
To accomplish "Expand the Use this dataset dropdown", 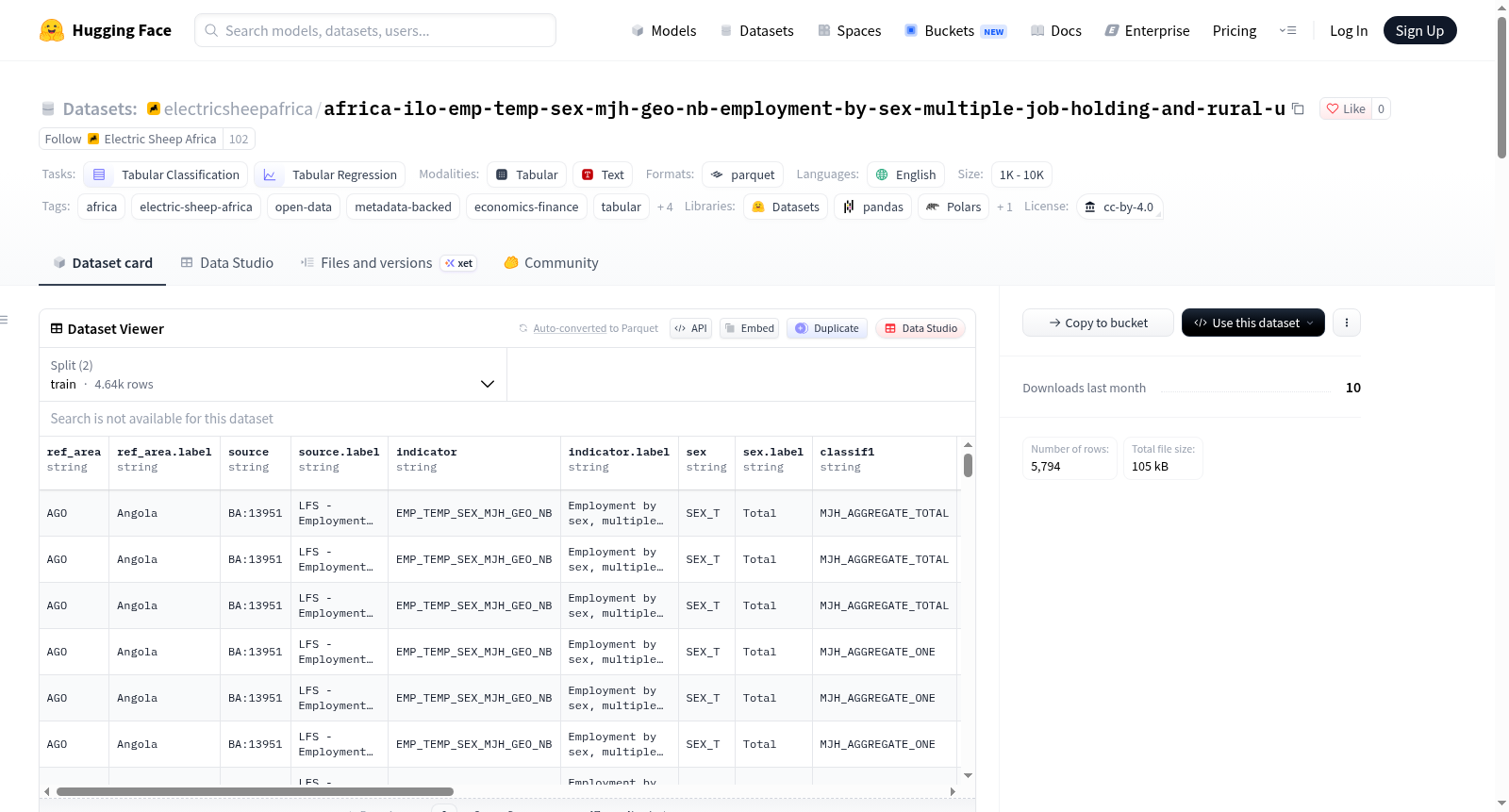I will tap(1252, 323).
